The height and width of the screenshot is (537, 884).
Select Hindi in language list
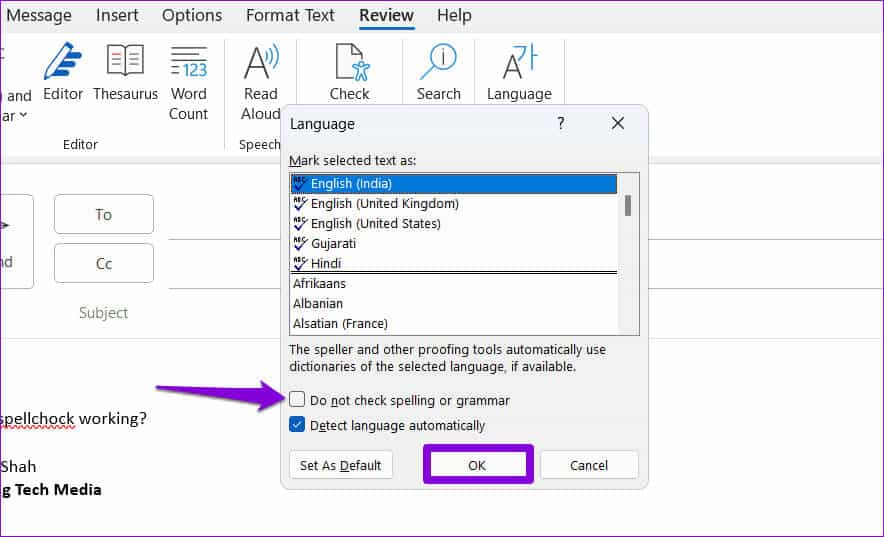(x=454, y=263)
